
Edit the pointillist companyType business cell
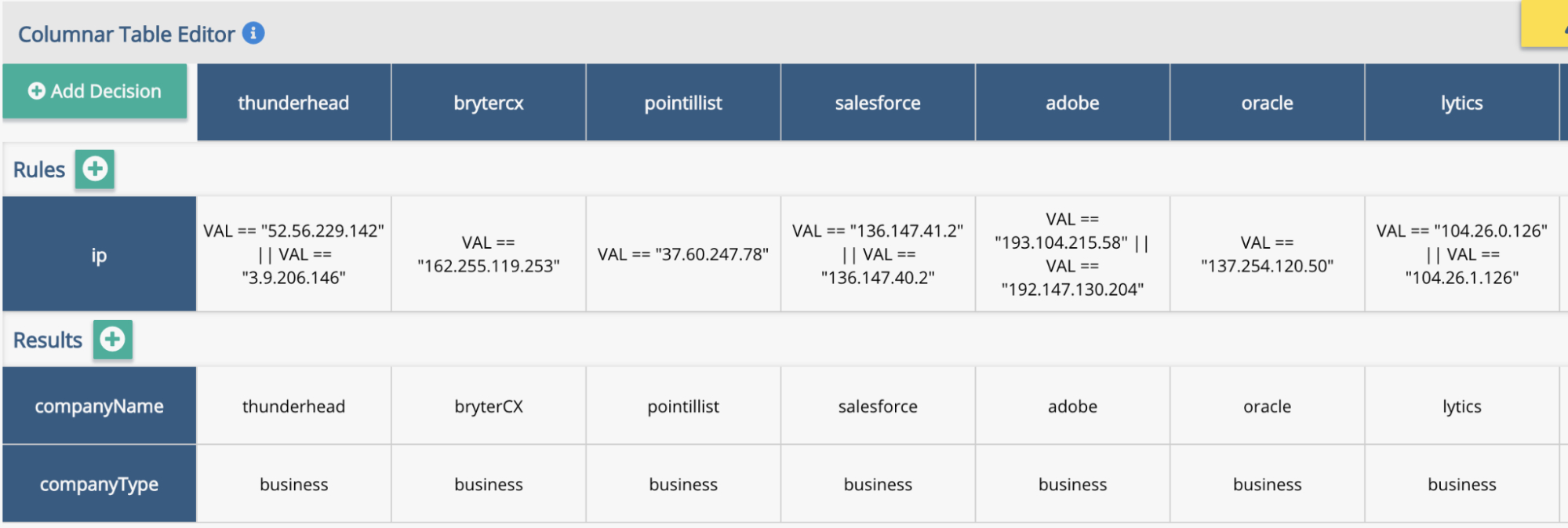click(682, 483)
